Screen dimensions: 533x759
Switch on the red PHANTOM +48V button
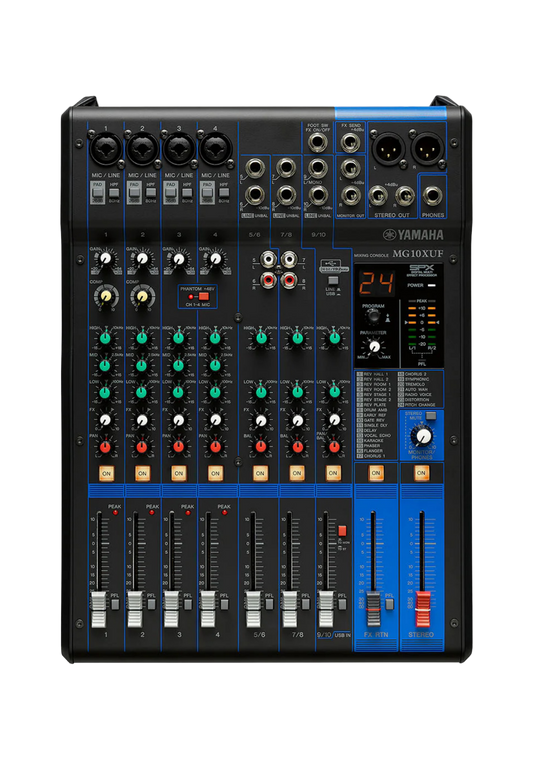click(204, 296)
